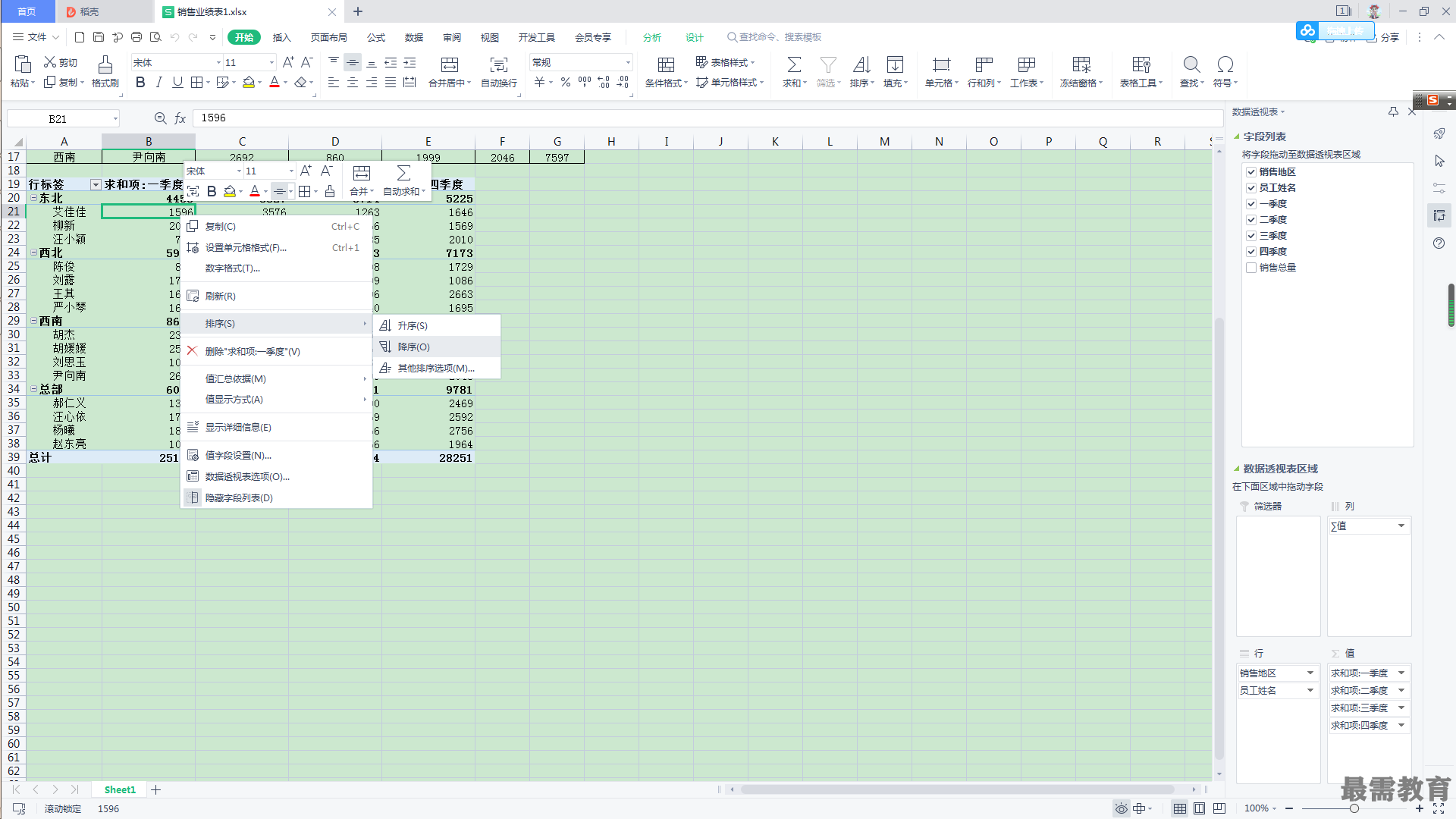Select 值字段设置(N) in context menu
This screenshot has width=1456, height=819.
[x=277, y=456]
